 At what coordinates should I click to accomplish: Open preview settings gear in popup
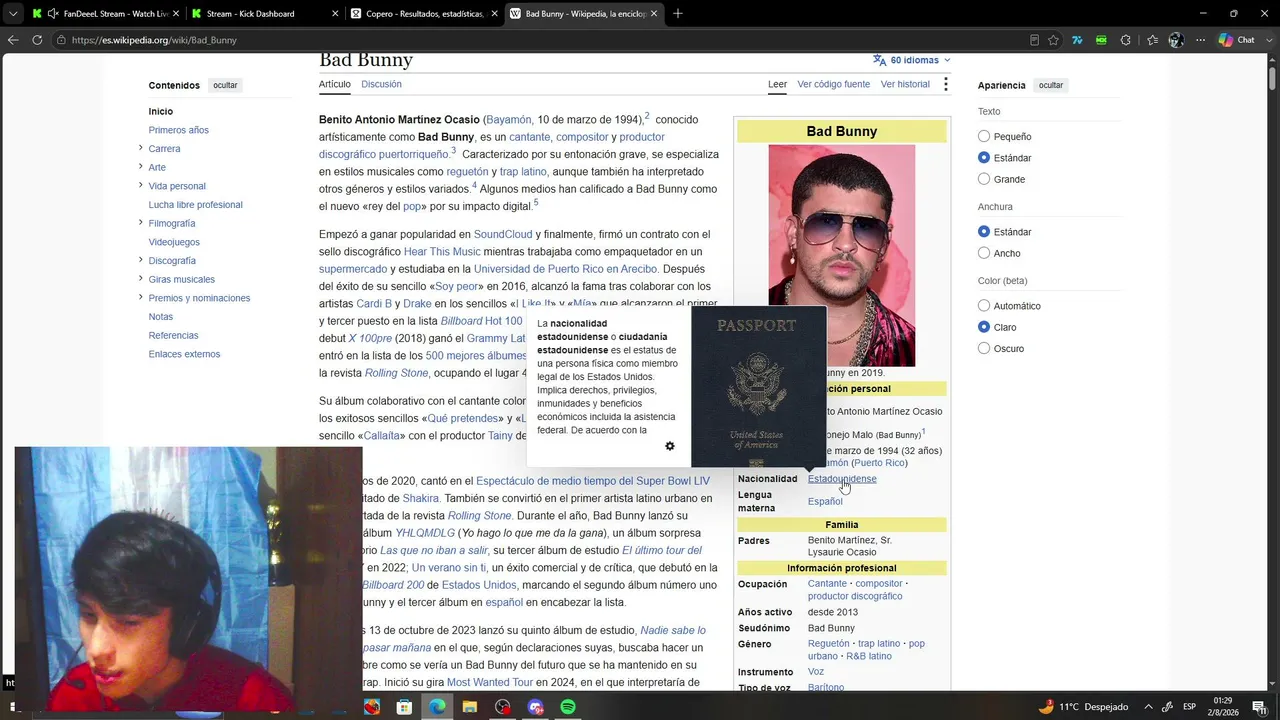coord(670,446)
